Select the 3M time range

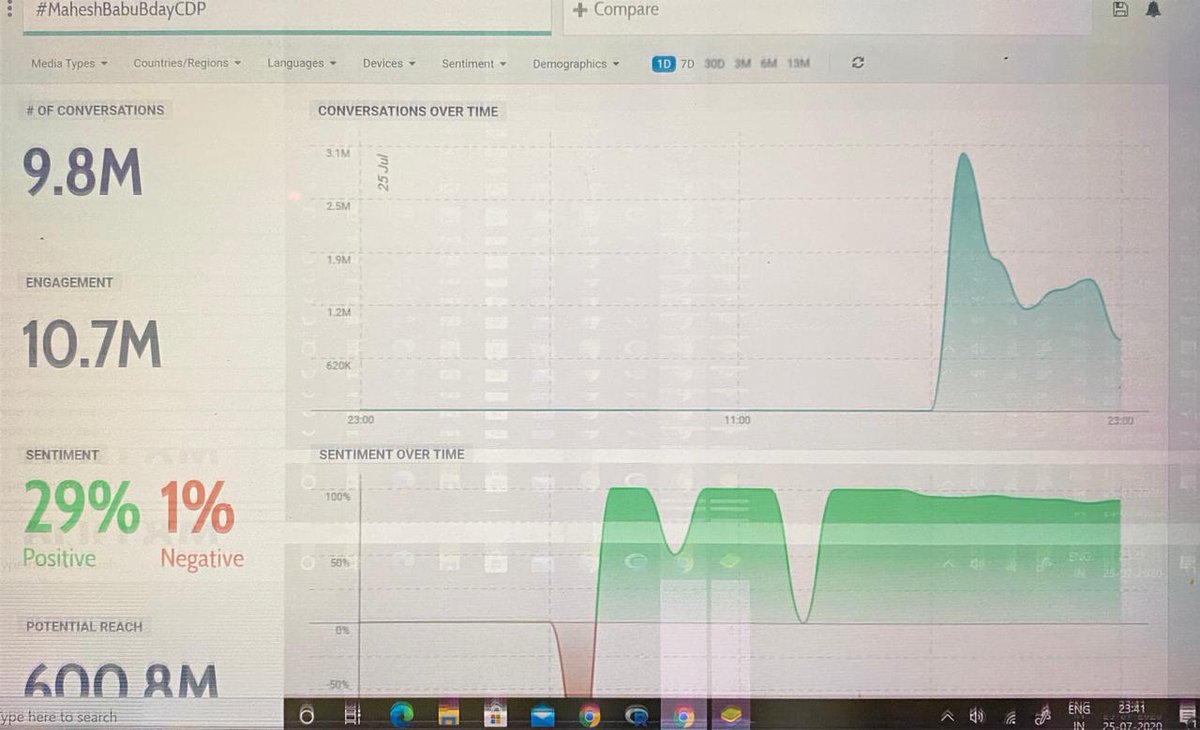pos(742,63)
